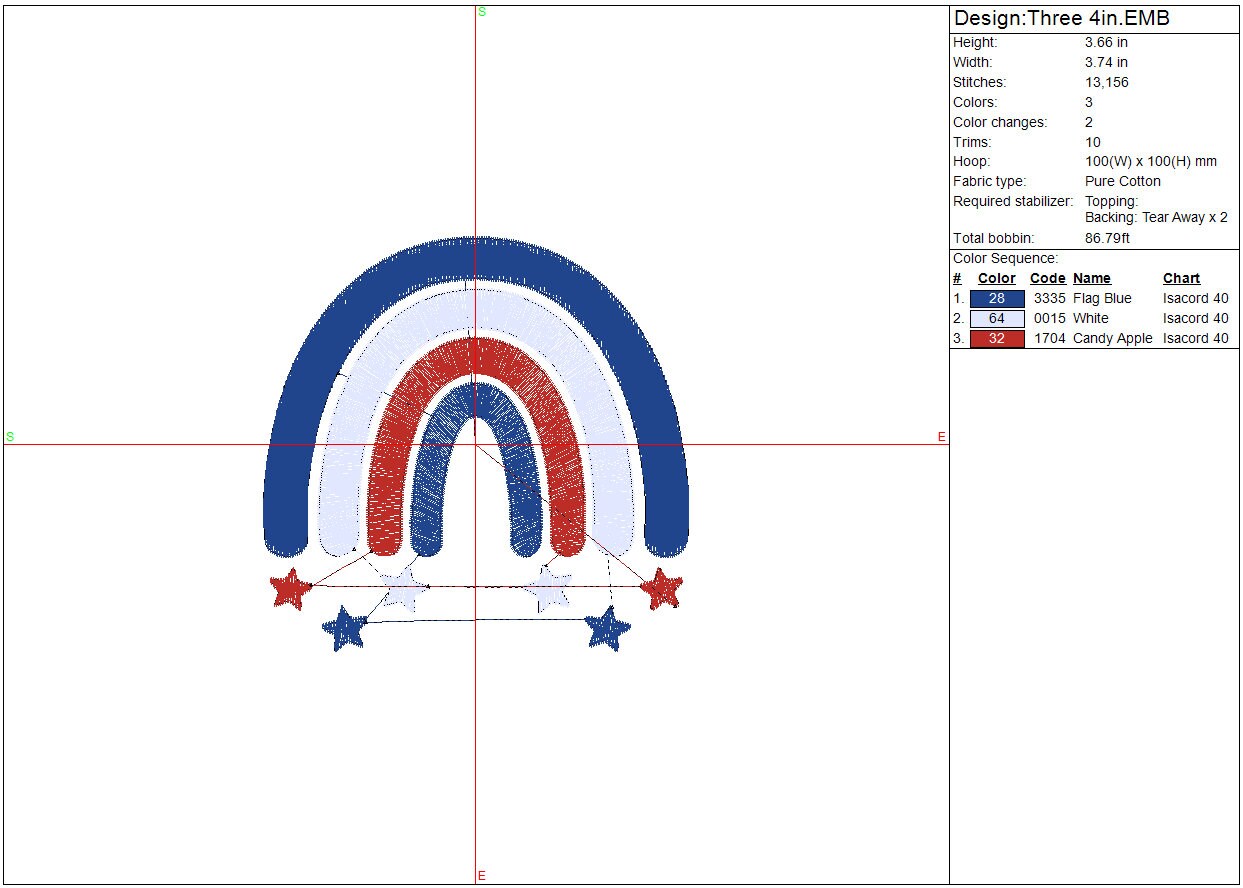This screenshot has height=888, width=1243.
Task: Click the Chart column header
Action: click(1181, 279)
